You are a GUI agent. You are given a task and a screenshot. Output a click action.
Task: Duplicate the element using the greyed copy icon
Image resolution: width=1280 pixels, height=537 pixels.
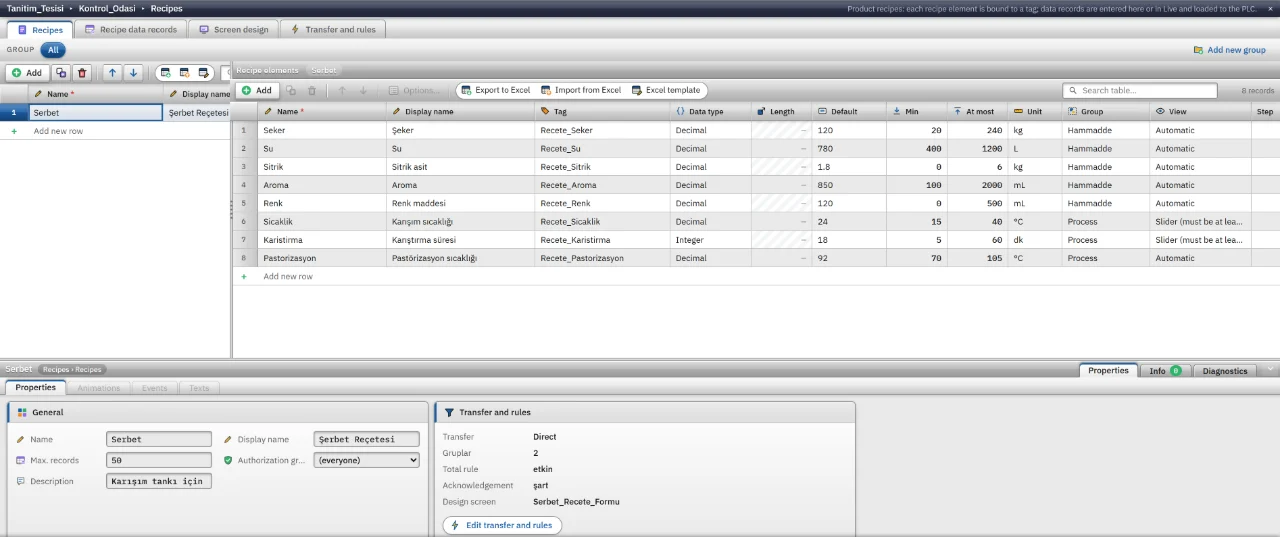point(291,90)
